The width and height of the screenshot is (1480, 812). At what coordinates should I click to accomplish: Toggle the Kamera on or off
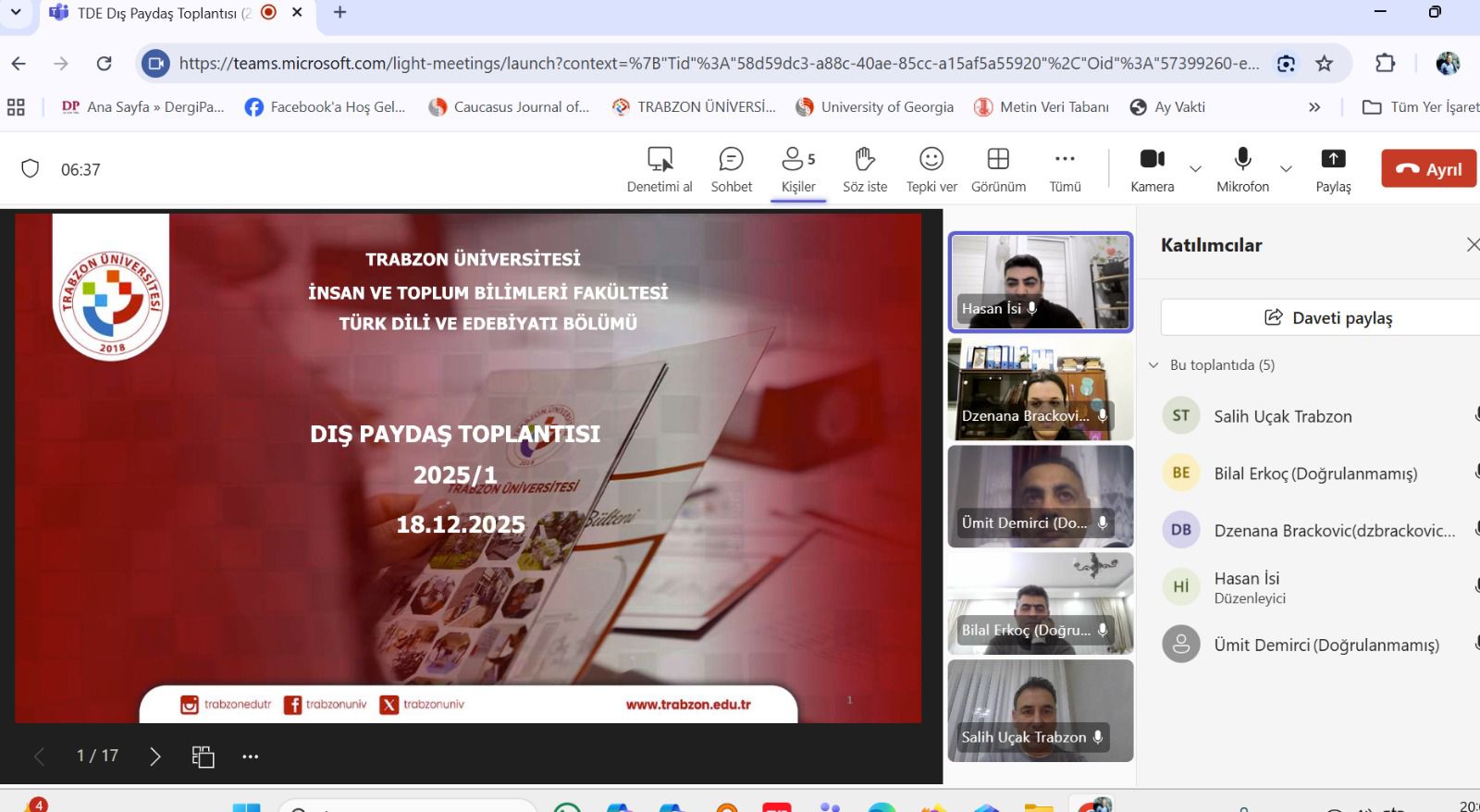pyautogui.click(x=1152, y=169)
